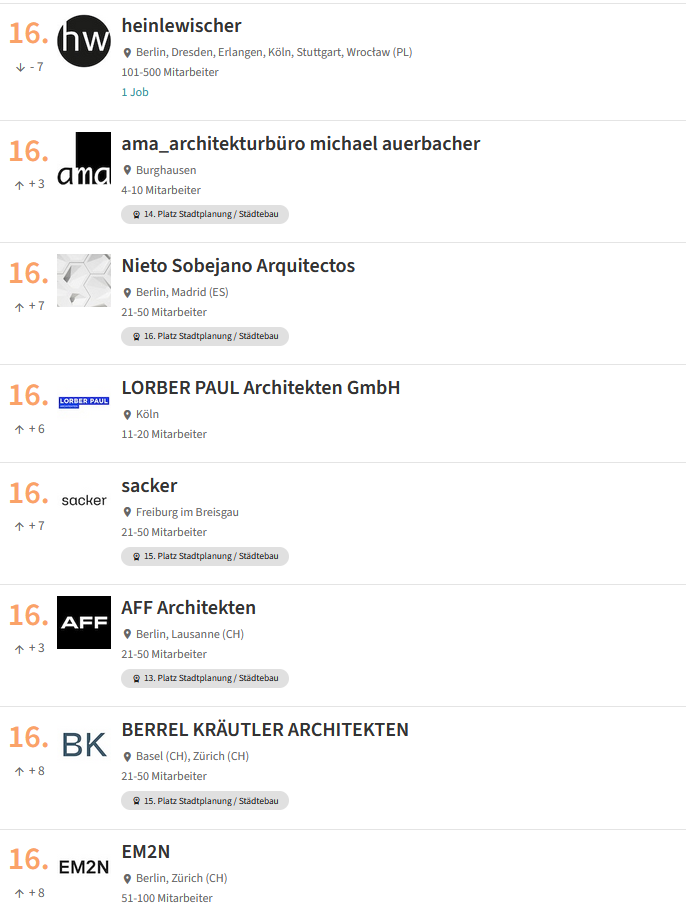Image resolution: width=686 pixels, height=922 pixels.
Task: Open the AFF Architekten title
Action: point(189,608)
